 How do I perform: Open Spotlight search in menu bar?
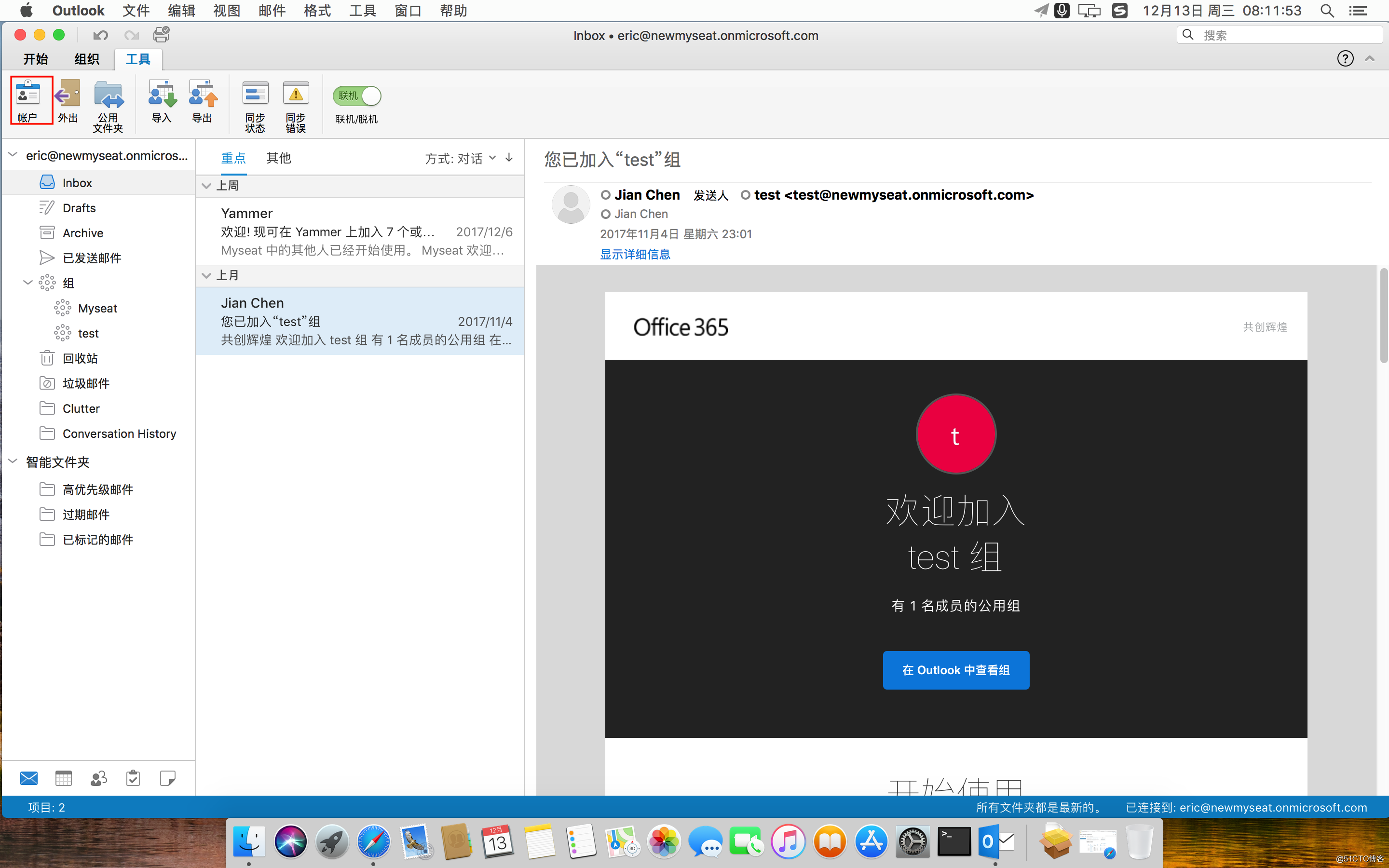[1327, 10]
